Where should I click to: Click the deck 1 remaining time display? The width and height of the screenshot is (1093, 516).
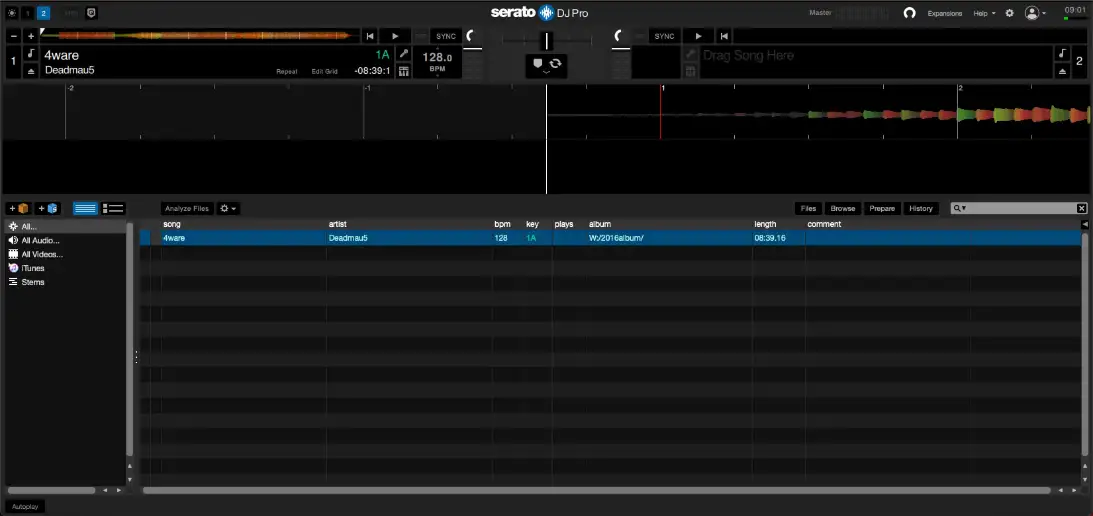click(372, 71)
